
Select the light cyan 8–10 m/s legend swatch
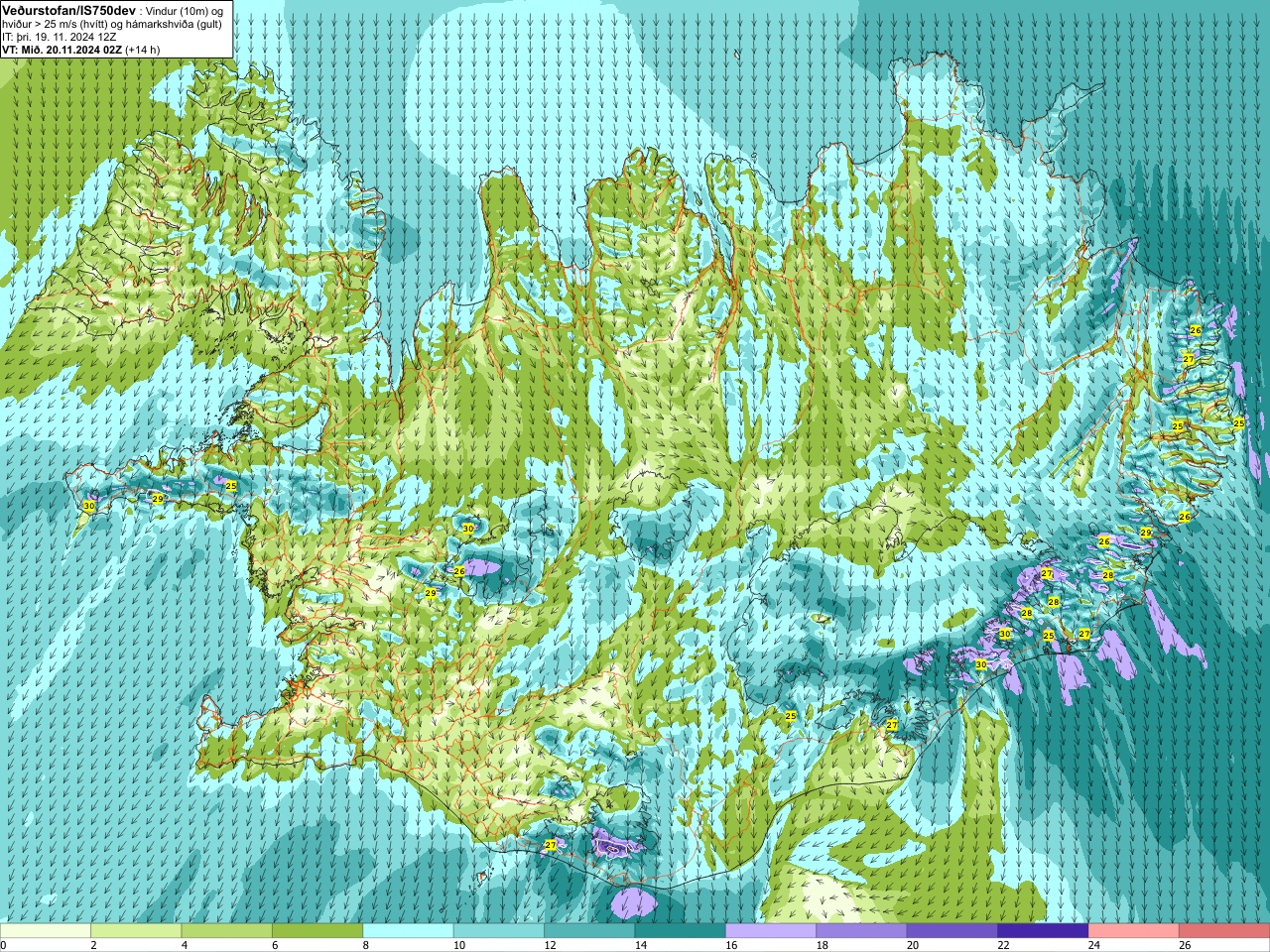pyautogui.click(x=409, y=931)
